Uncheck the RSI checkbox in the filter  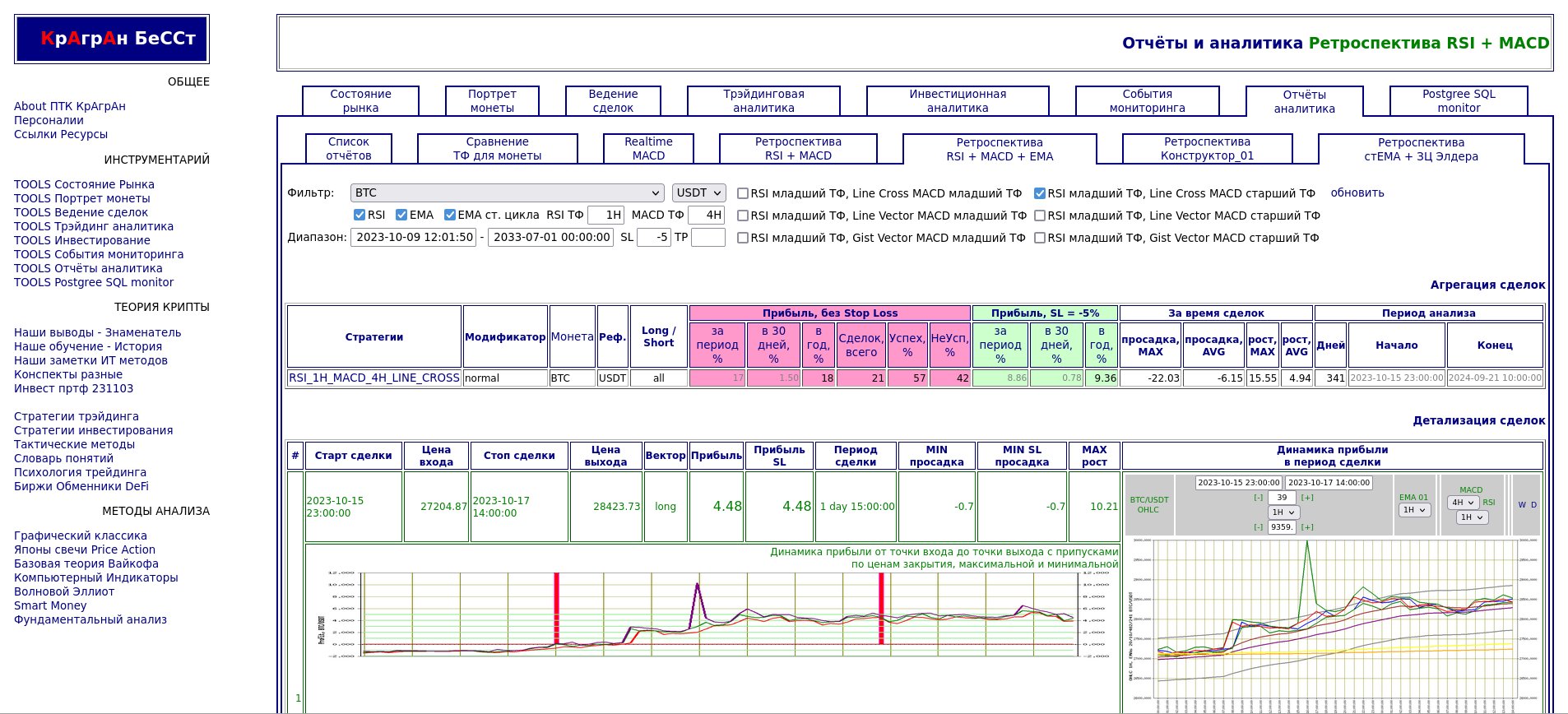click(x=360, y=215)
